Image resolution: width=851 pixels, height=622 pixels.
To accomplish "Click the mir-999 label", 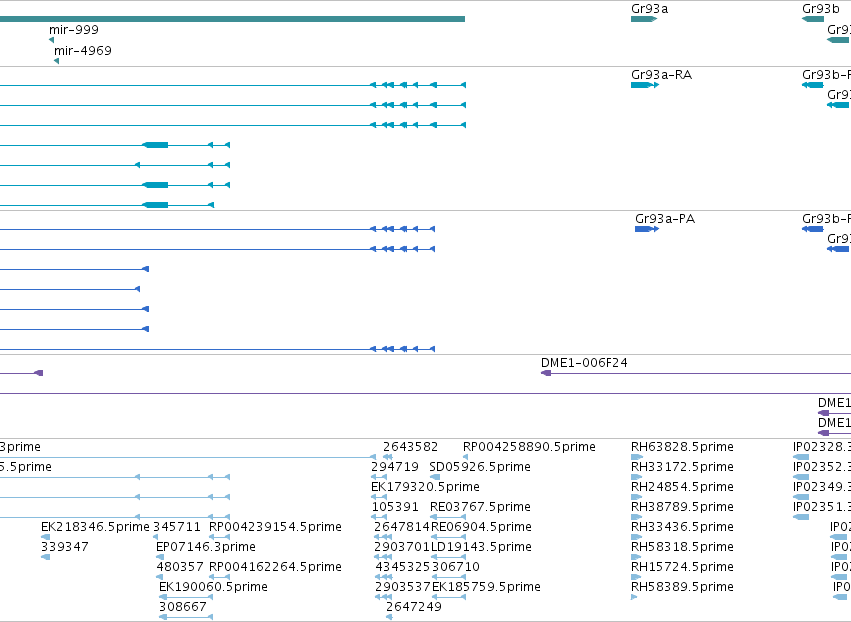I will coord(74,30).
